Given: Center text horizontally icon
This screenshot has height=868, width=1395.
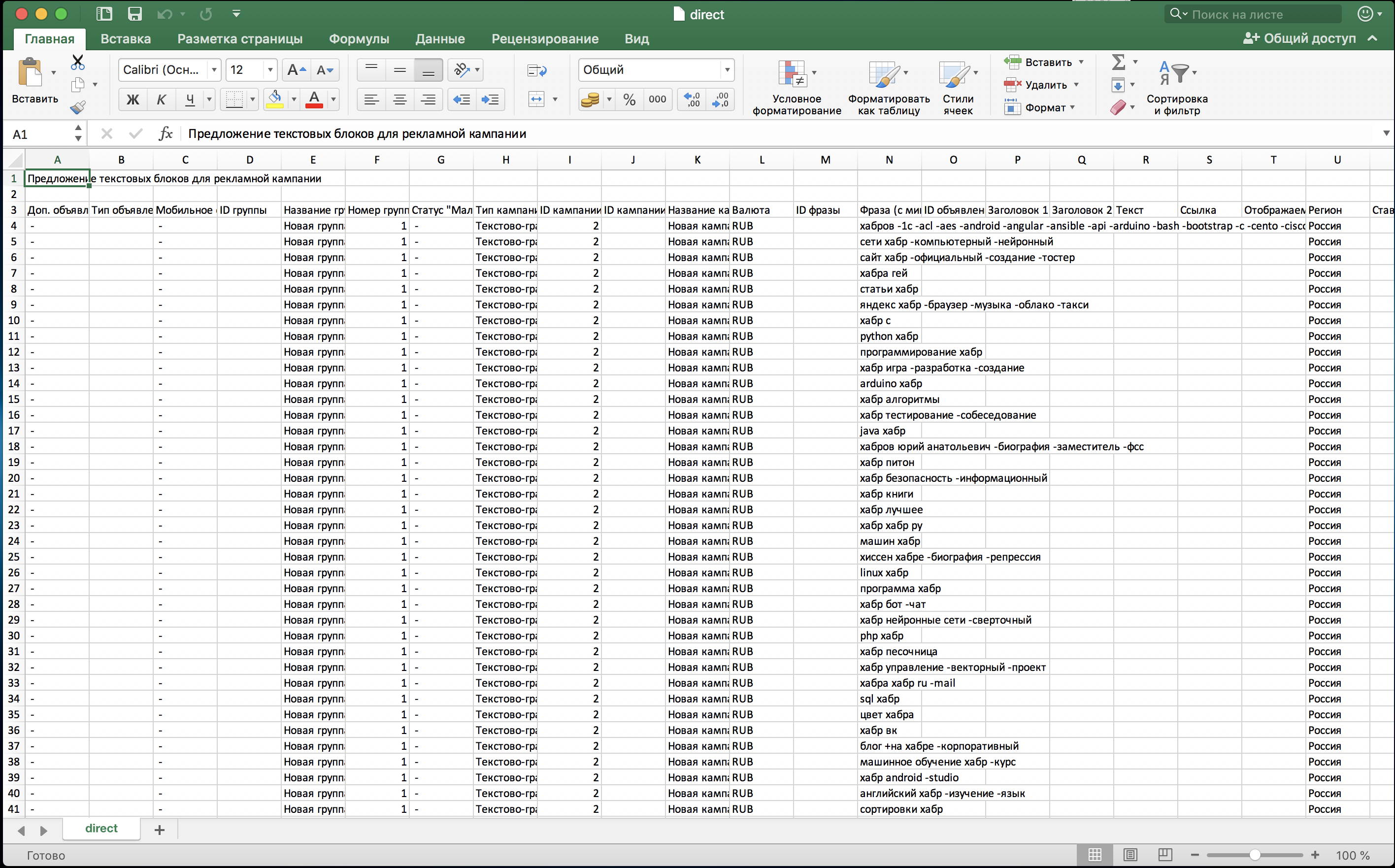Looking at the screenshot, I should pyautogui.click(x=399, y=100).
